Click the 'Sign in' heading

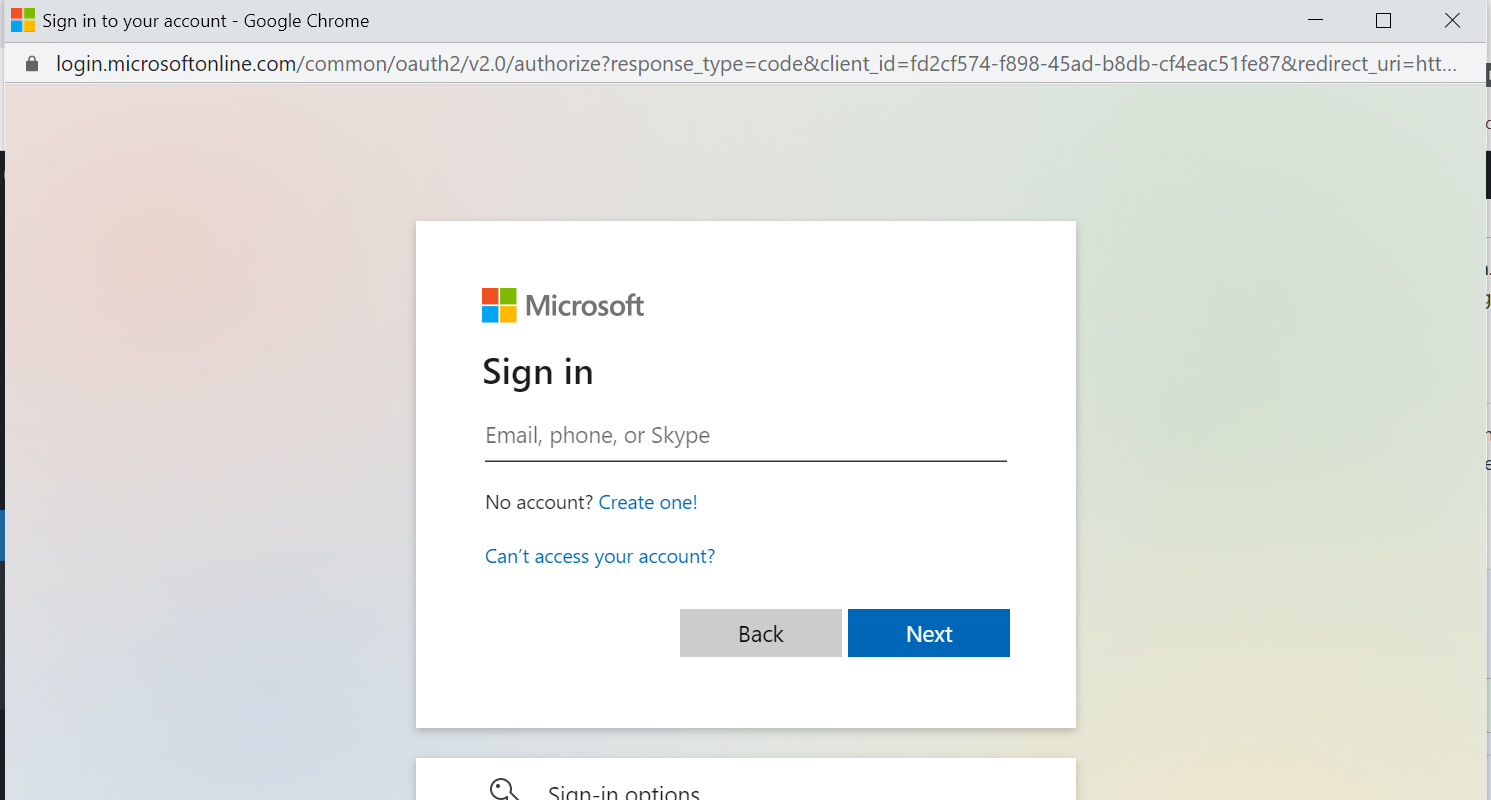[x=538, y=372]
